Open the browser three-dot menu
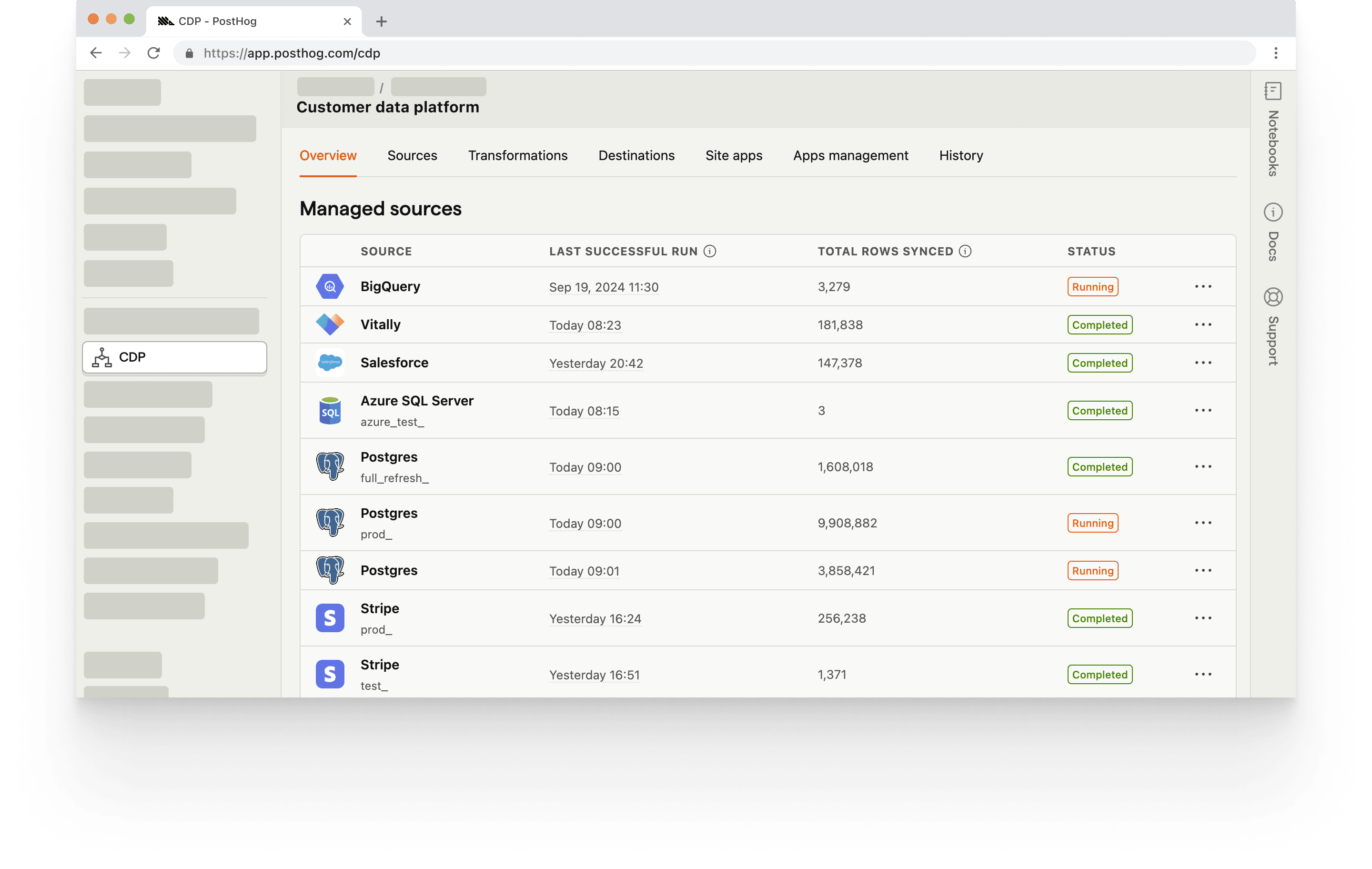Image resolution: width=1372 pixels, height=869 pixels. point(1276,53)
